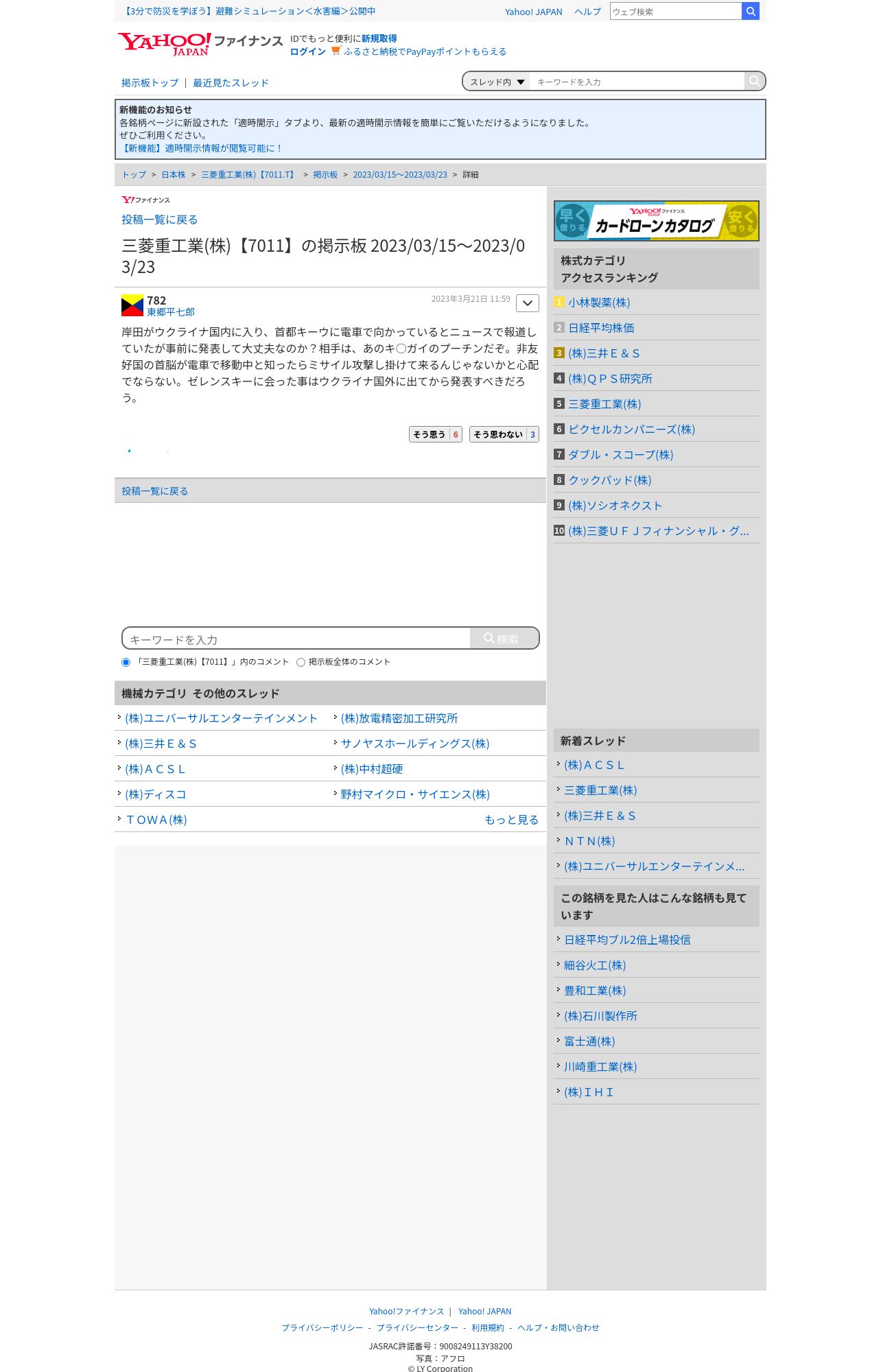Viewport: 881px width, 1372px height.
Task: Open ＮＴＮ(株) in 新着スレッド
Action: point(589,841)
